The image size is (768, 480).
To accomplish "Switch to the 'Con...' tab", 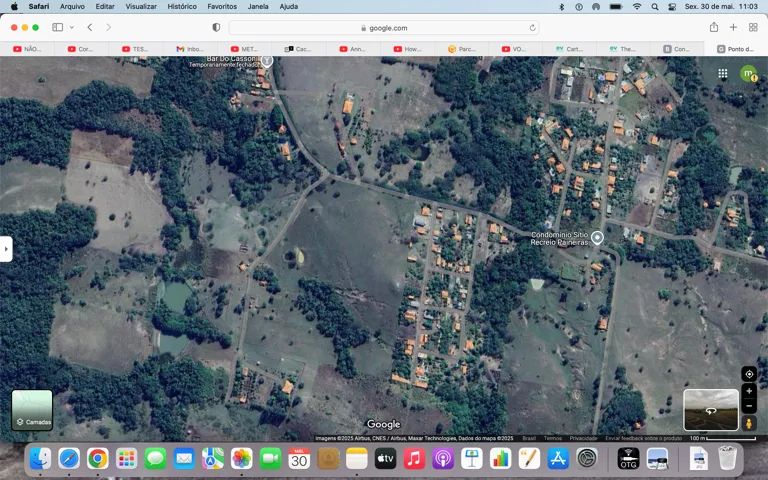I will 677,49.
